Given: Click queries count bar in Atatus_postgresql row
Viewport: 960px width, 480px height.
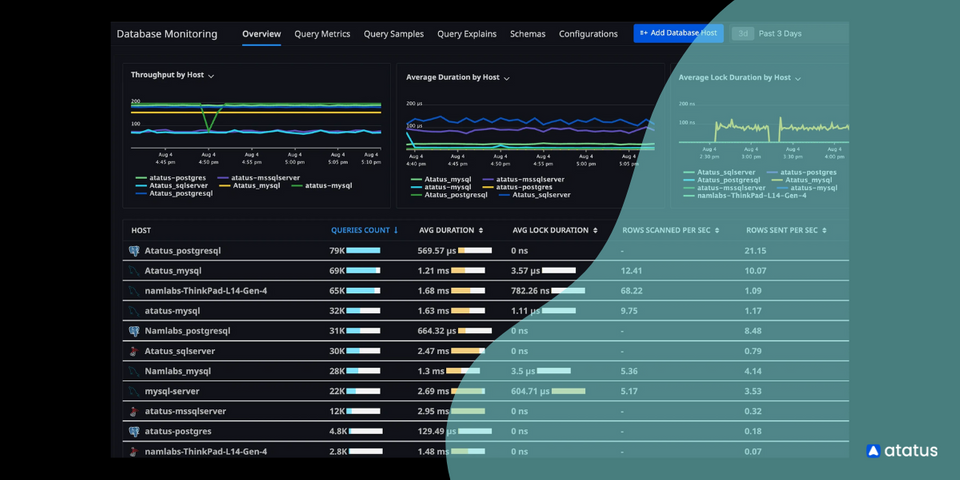Looking at the screenshot, I should (363, 250).
